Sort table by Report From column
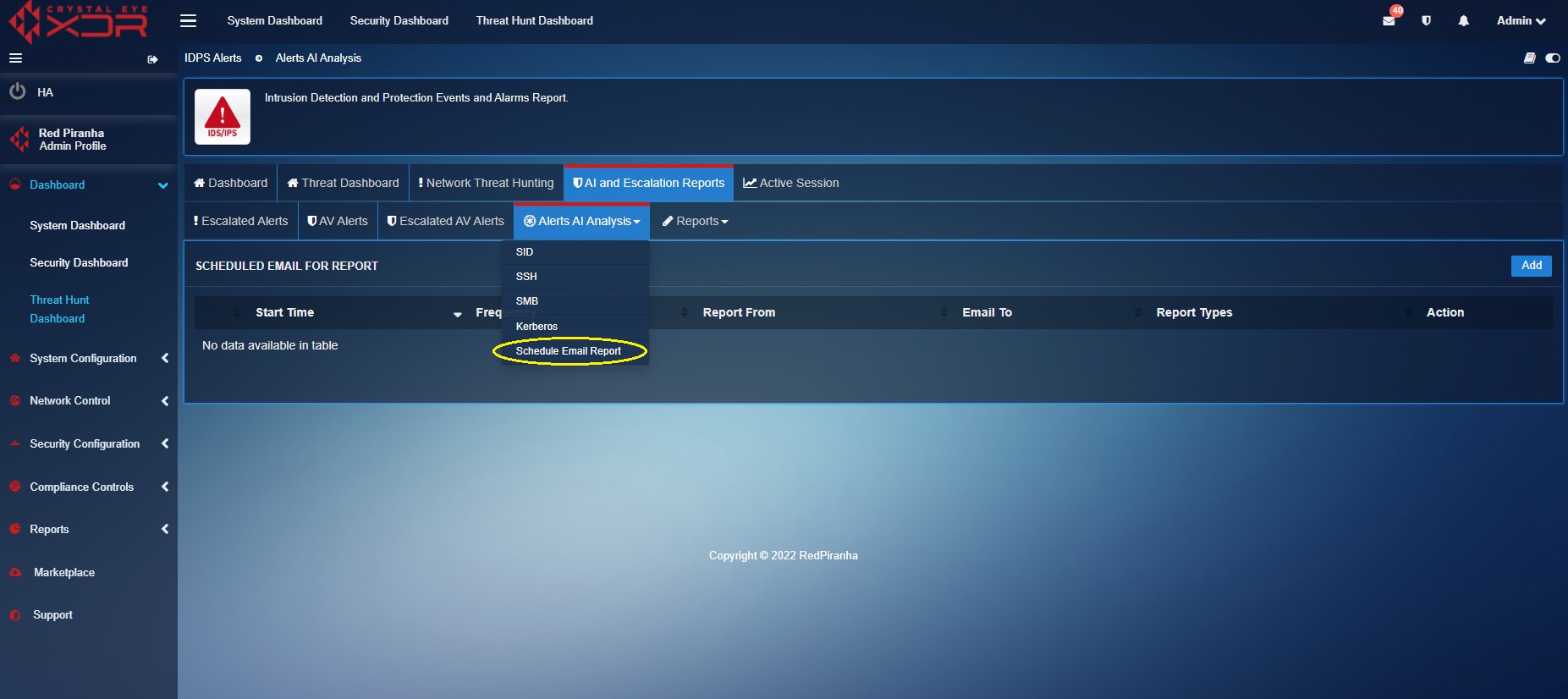Viewport: 1568px width, 699px height. (x=739, y=312)
